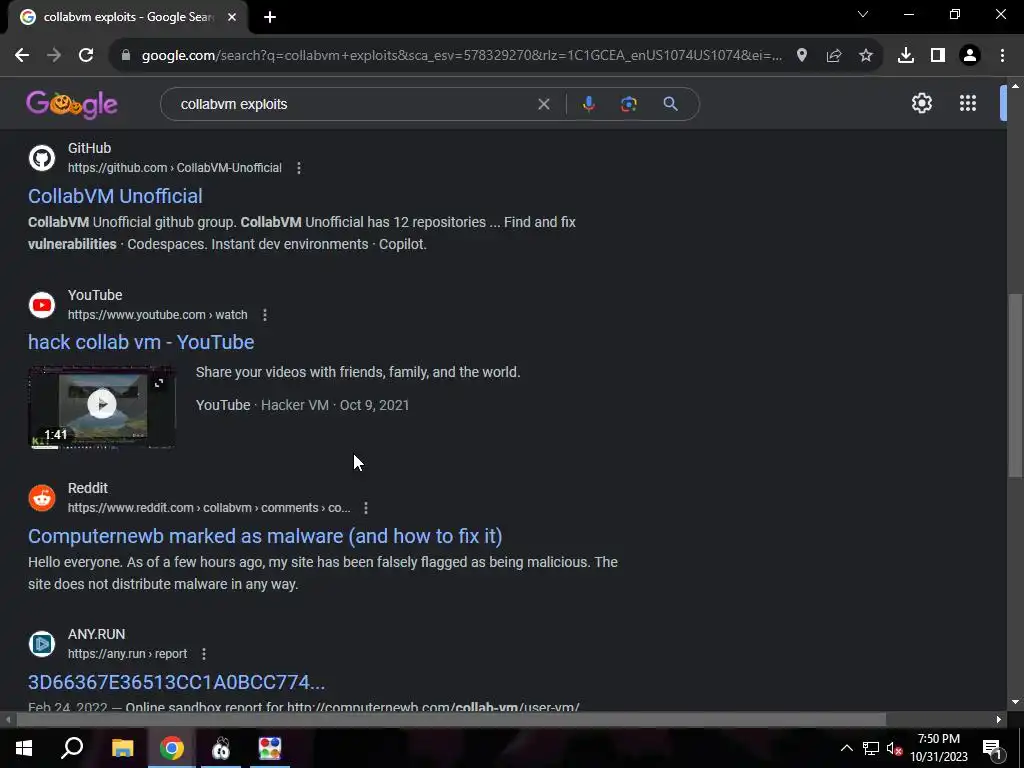
Task: Go back using the browser back arrow
Action: point(22,56)
